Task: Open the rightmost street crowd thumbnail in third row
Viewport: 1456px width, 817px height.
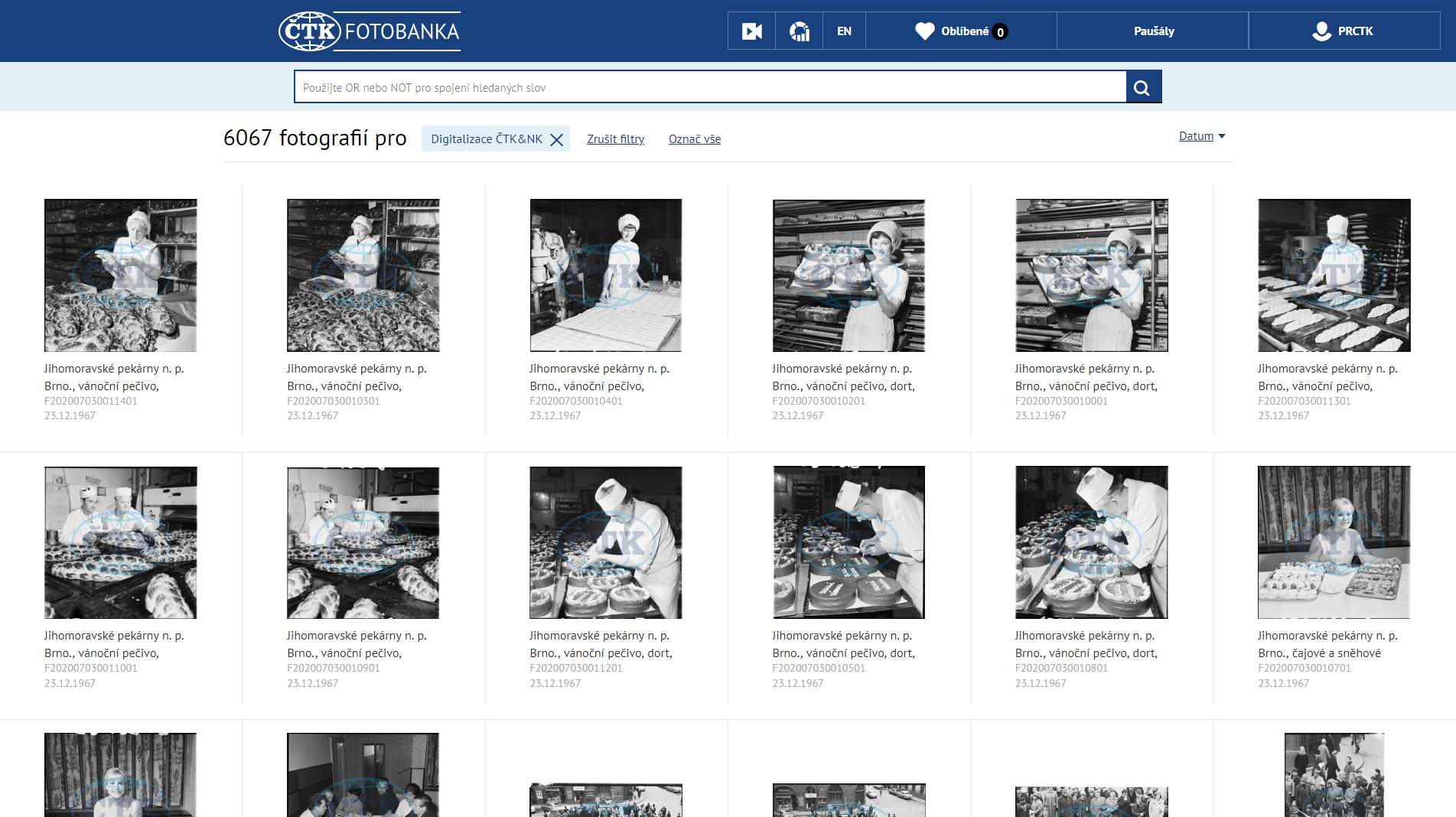Action: pyautogui.click(x=1334, y=775)
